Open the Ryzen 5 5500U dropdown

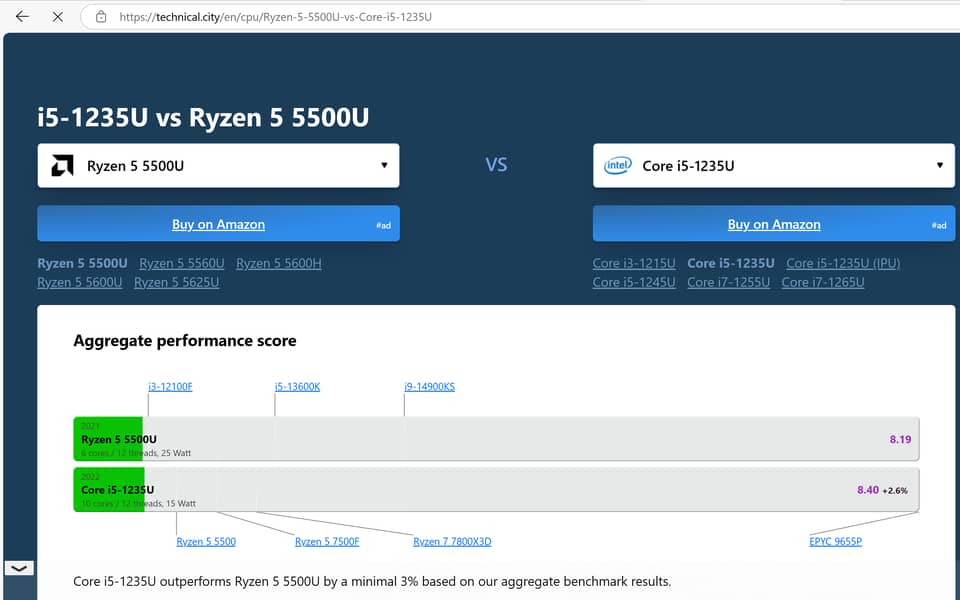coord(384,166)
